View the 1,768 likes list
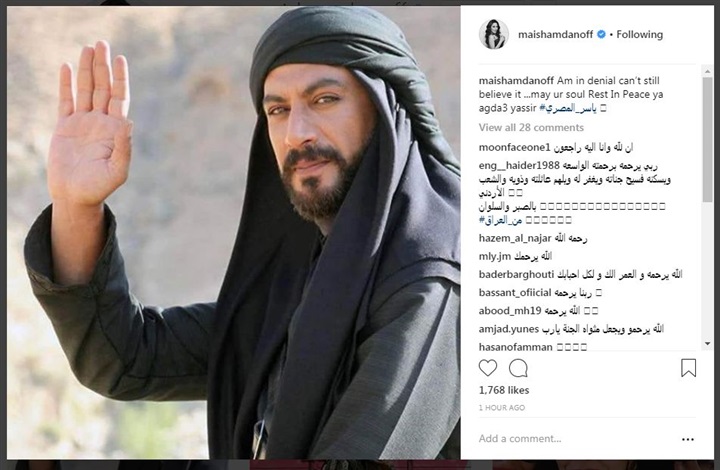This screenshot has width=720, height=470. coord(504,390)
